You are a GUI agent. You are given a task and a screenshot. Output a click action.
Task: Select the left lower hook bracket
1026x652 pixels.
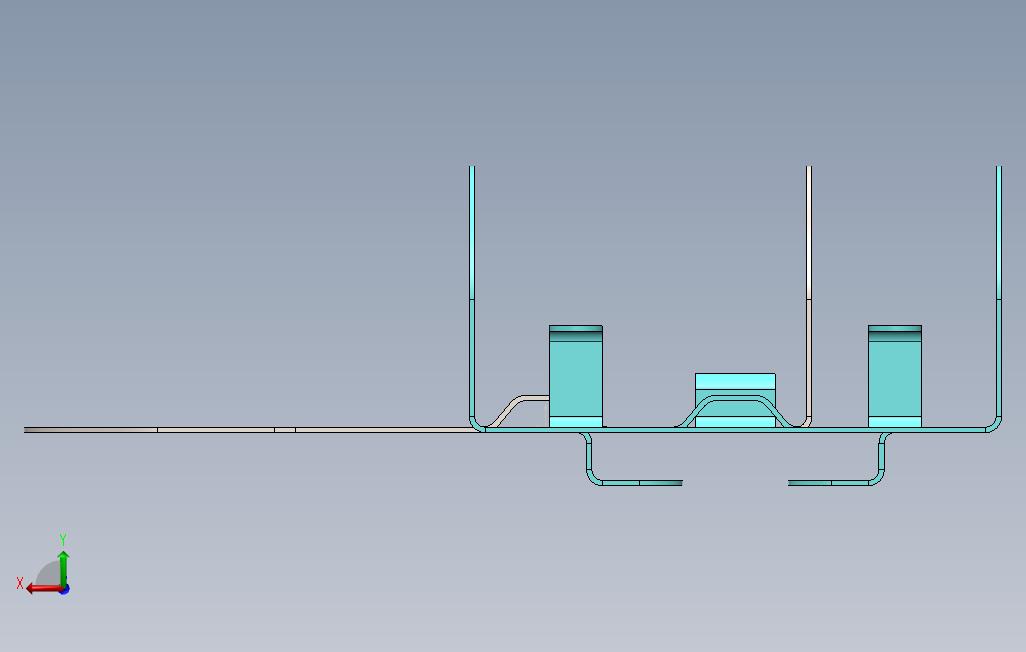coord(591,460)
